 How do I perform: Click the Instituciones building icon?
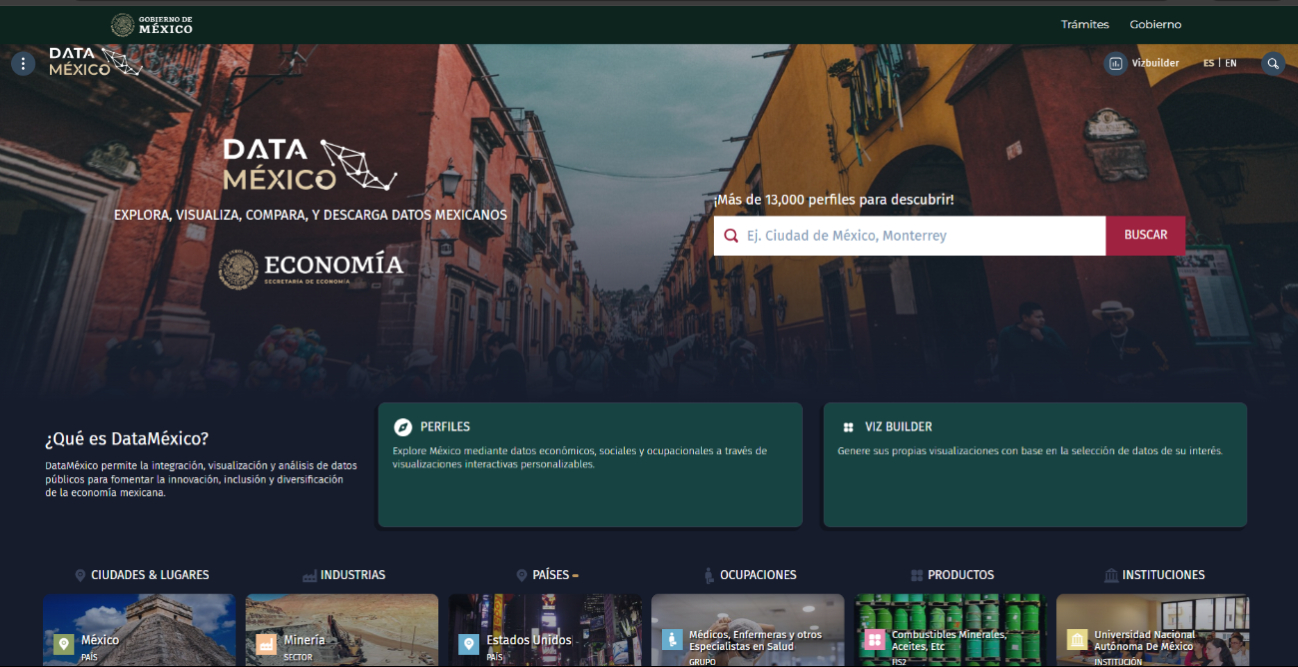[1111, 575]
